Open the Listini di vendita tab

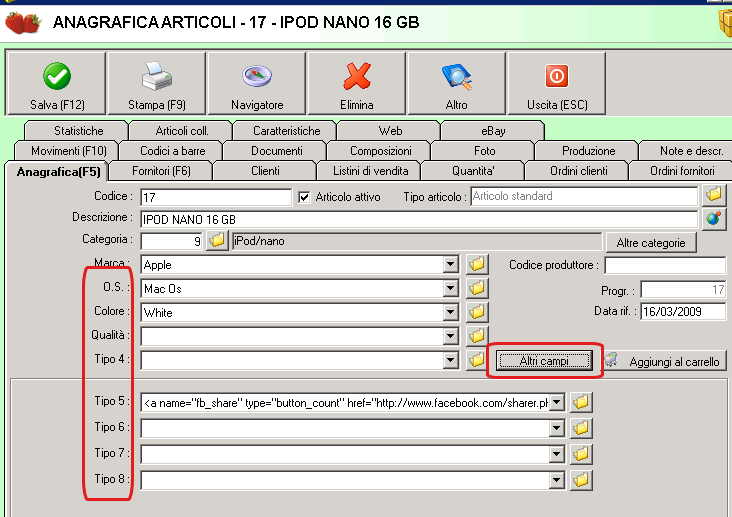coord(370,171)
